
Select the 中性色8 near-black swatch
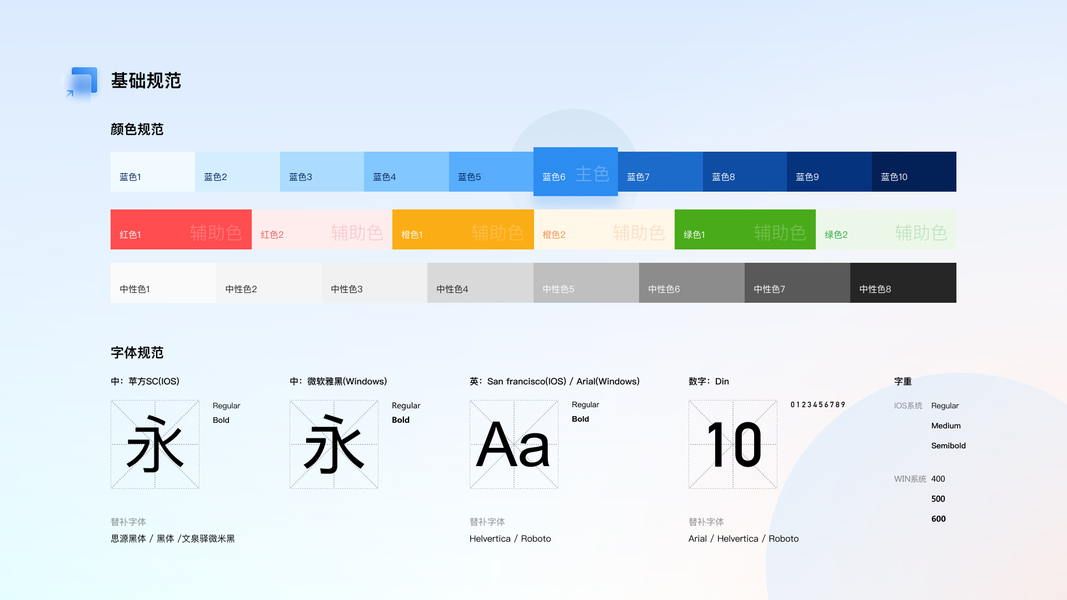[903, 283]
